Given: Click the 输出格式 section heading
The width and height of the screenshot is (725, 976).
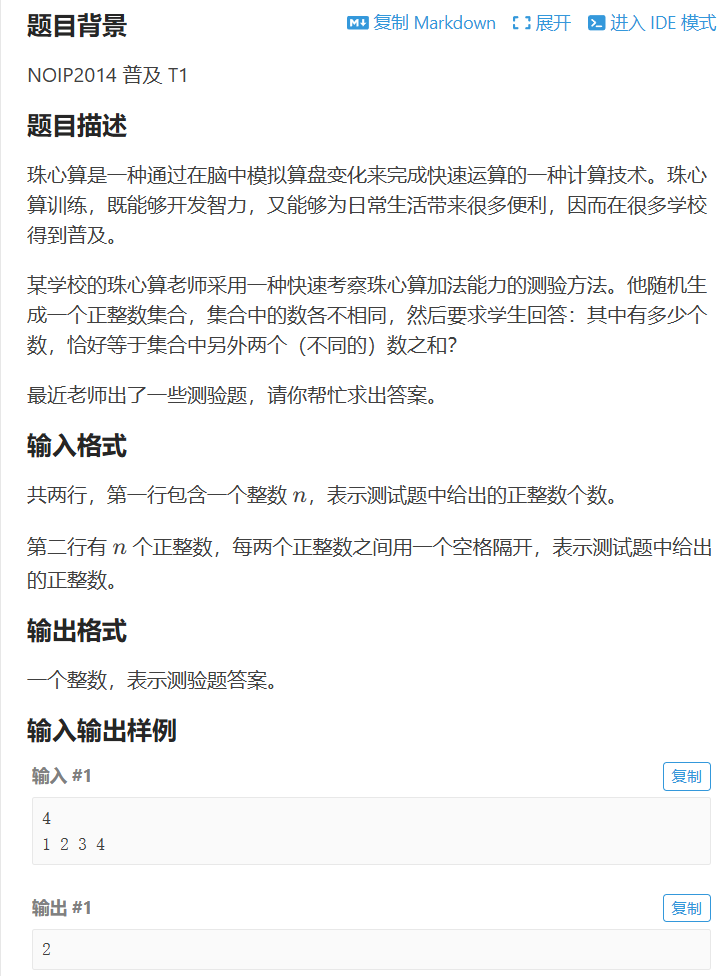Looking at the screenshot, I should (x=77, y=631).
